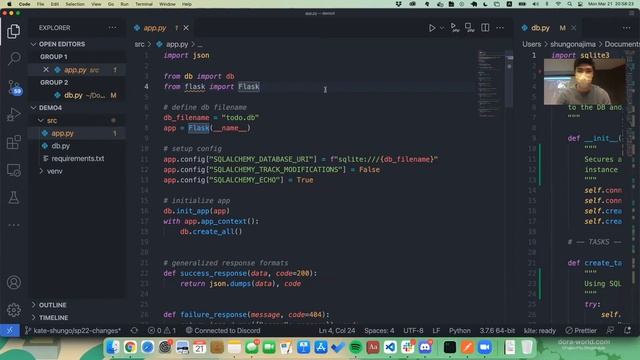The width and height of the screenshot is (640, 360).
Task: Expand the venv folder
Action: [x=55, y=171]
